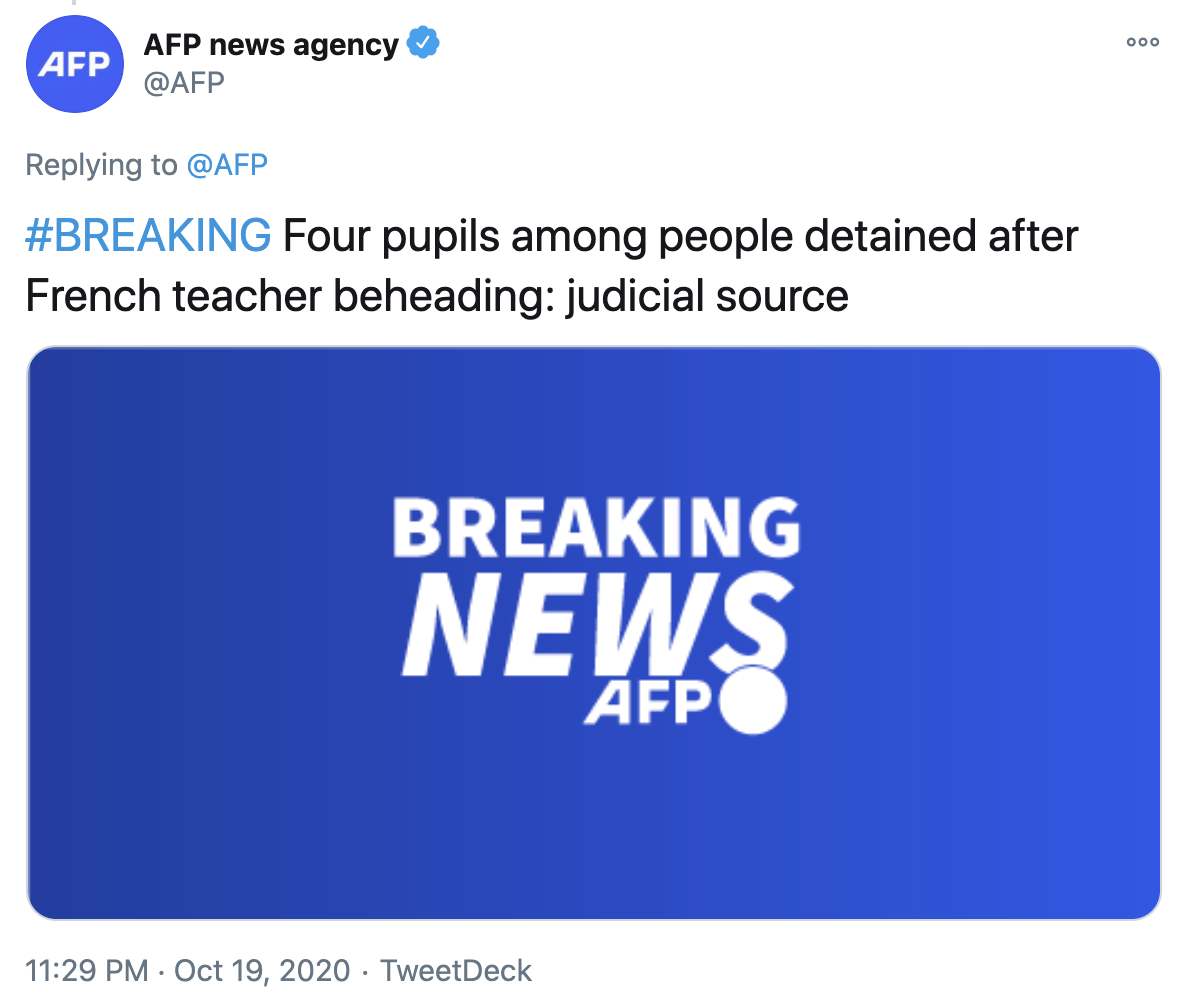Click the @AFP handle under the account name
The image size is (1192, 996).
(x=184, y=82)
